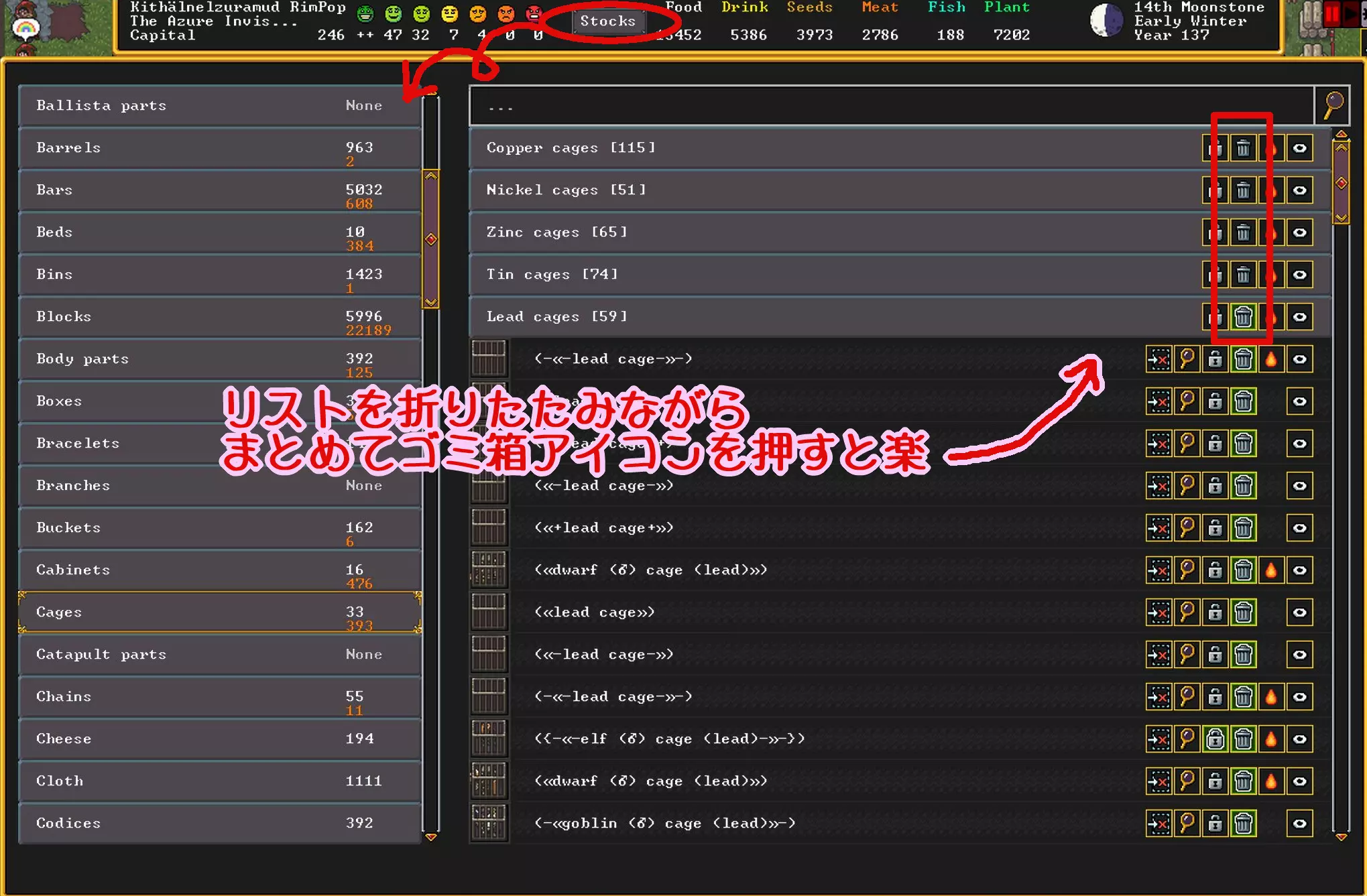1367x896 pixels.
Task: Toggle the eye icon for Lead cages group
Action: tap(1299, 317)
